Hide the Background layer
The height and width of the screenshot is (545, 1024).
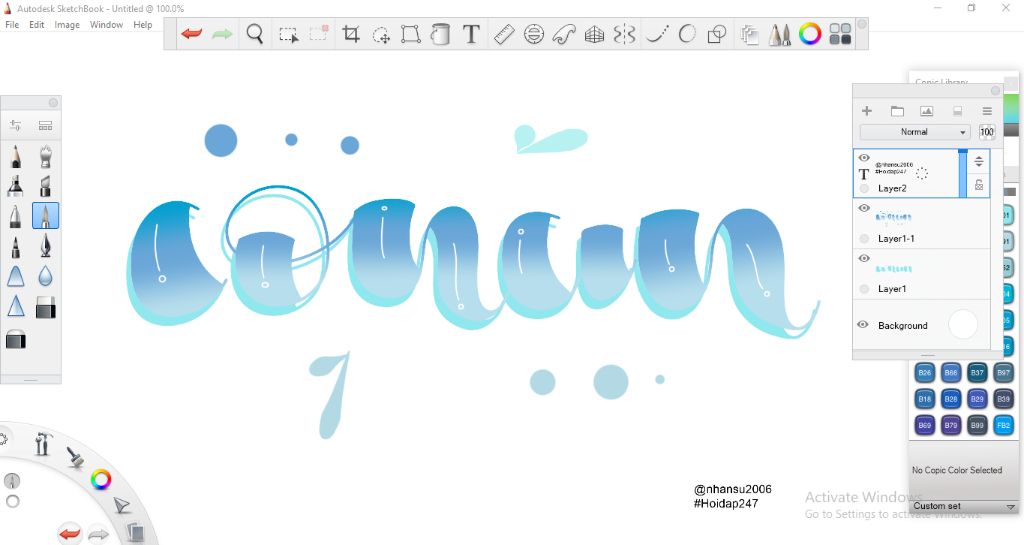[863, 324]
